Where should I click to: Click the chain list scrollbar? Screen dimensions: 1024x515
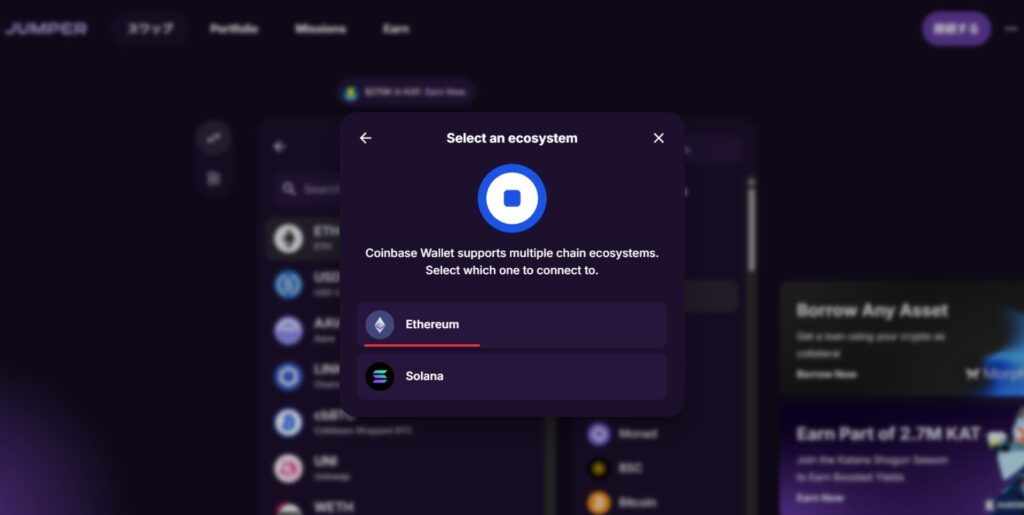click(752, 230)
